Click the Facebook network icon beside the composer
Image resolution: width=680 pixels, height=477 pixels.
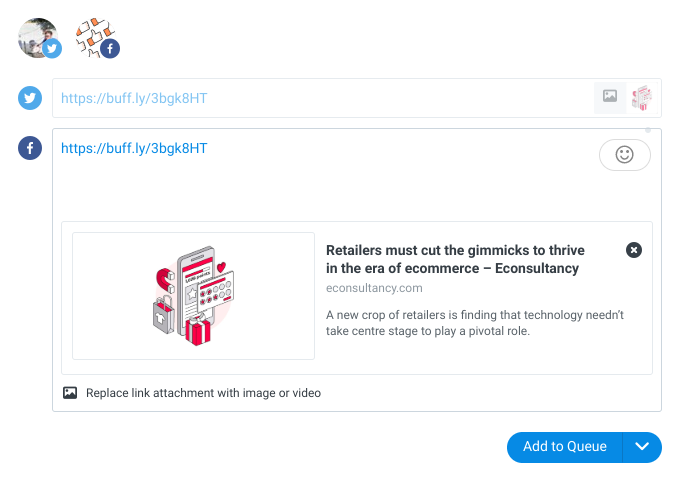[30, 148]
